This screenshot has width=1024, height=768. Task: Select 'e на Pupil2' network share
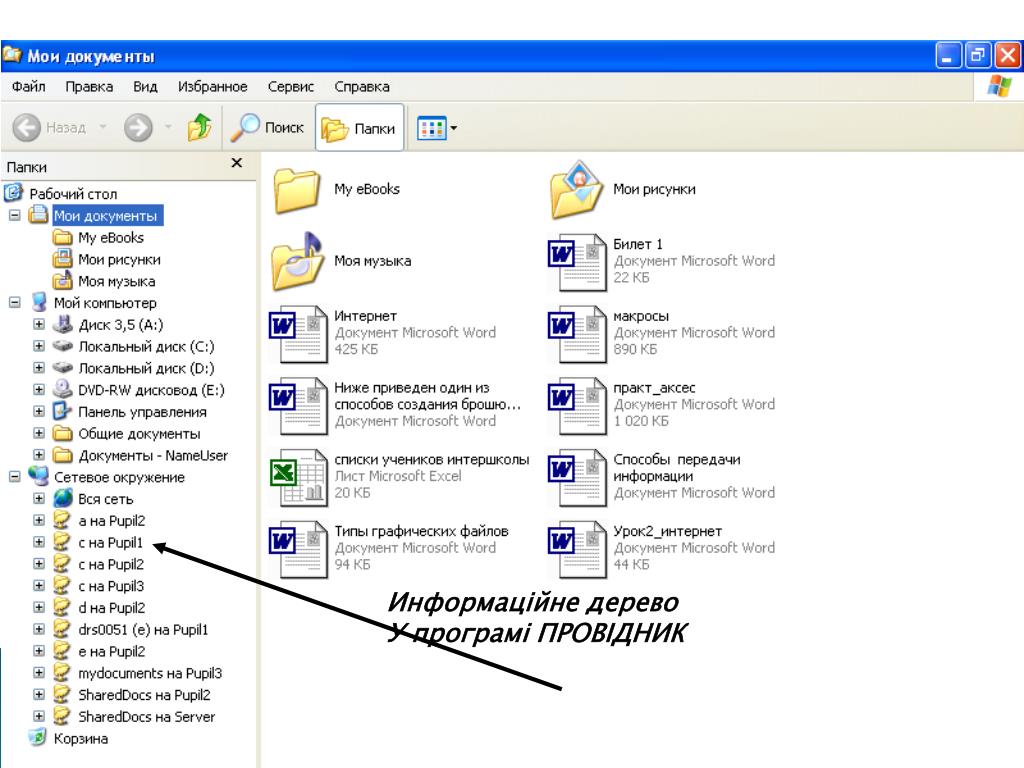[x=112, y=652]
